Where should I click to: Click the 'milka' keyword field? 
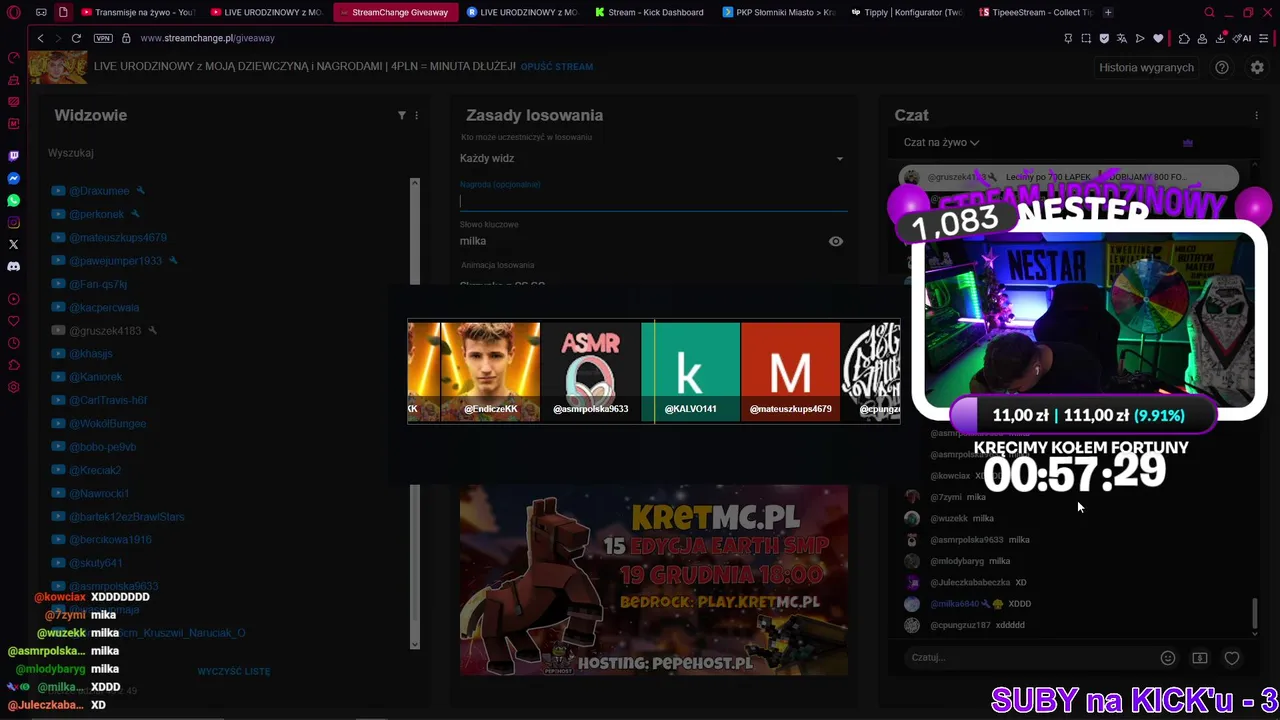pyautogui.click(x=640, y=241)
